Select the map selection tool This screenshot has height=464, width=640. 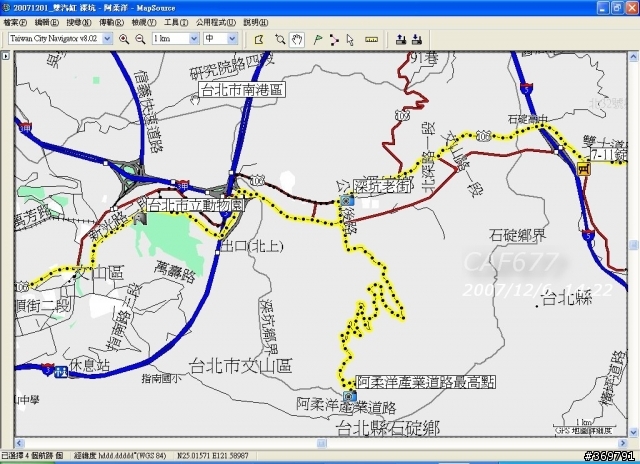coord(258,40)
